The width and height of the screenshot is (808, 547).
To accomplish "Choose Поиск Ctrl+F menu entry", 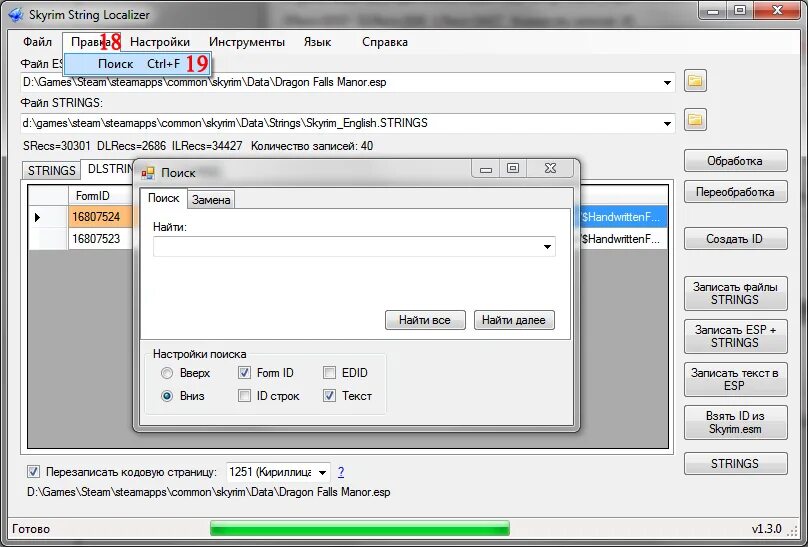I will [137, 64].
